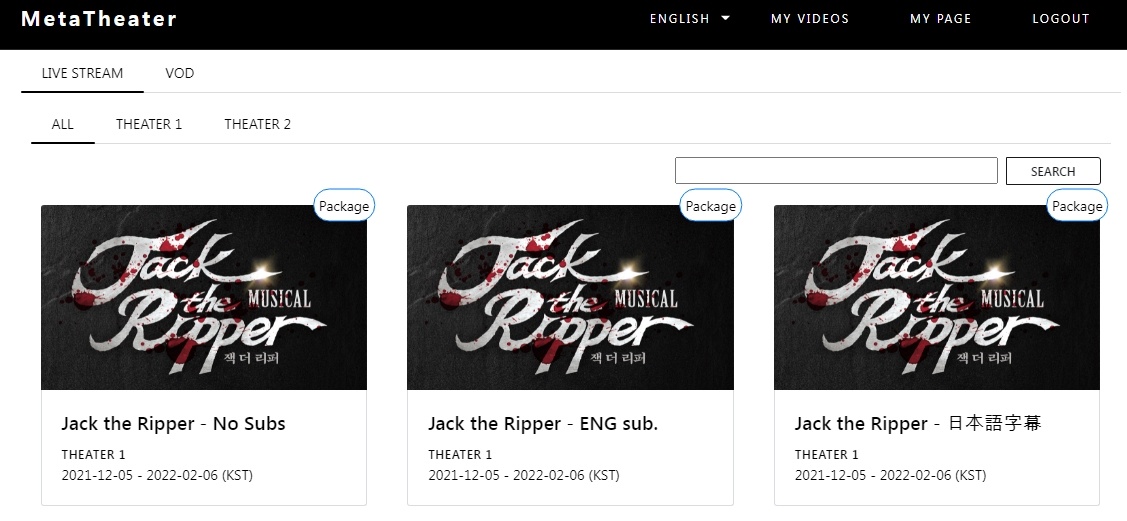Viewport: 1127px width, 521px height.
Task: Filter by THEATER 1 tab
Action: coord(149,124)
